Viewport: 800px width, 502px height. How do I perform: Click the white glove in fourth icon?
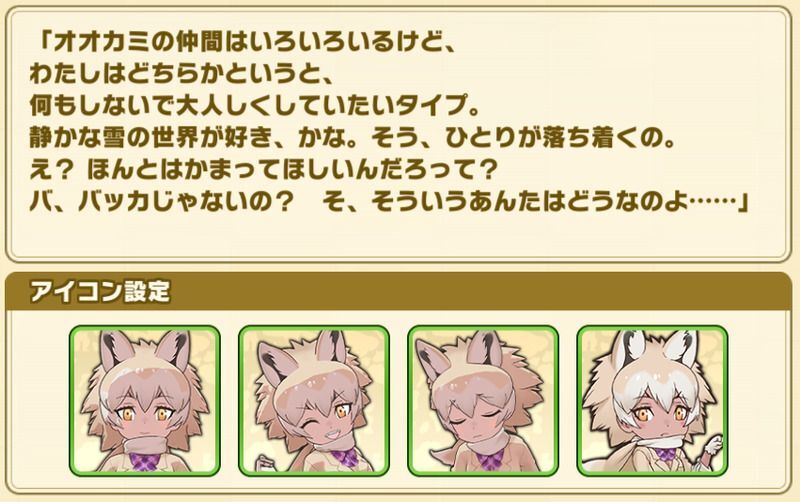tap(711, 446)
